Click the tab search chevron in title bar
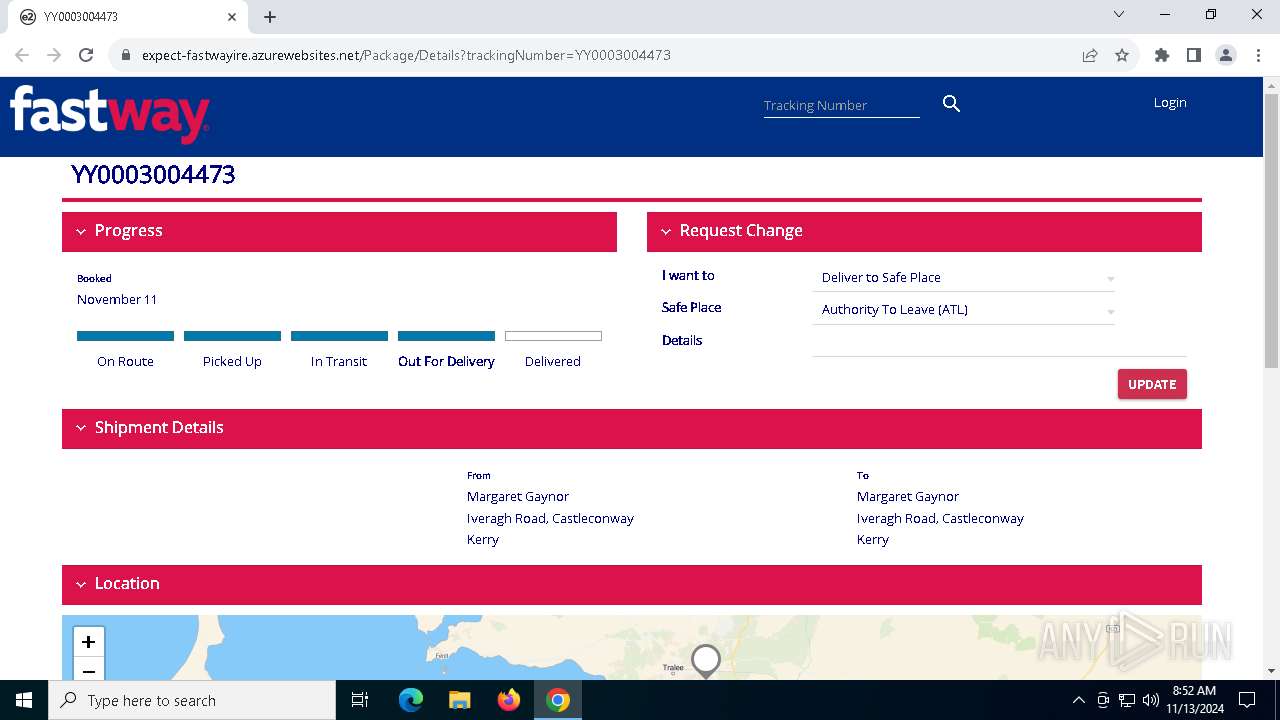This screenshot has height=720, width=1280. pos(1119,15)
